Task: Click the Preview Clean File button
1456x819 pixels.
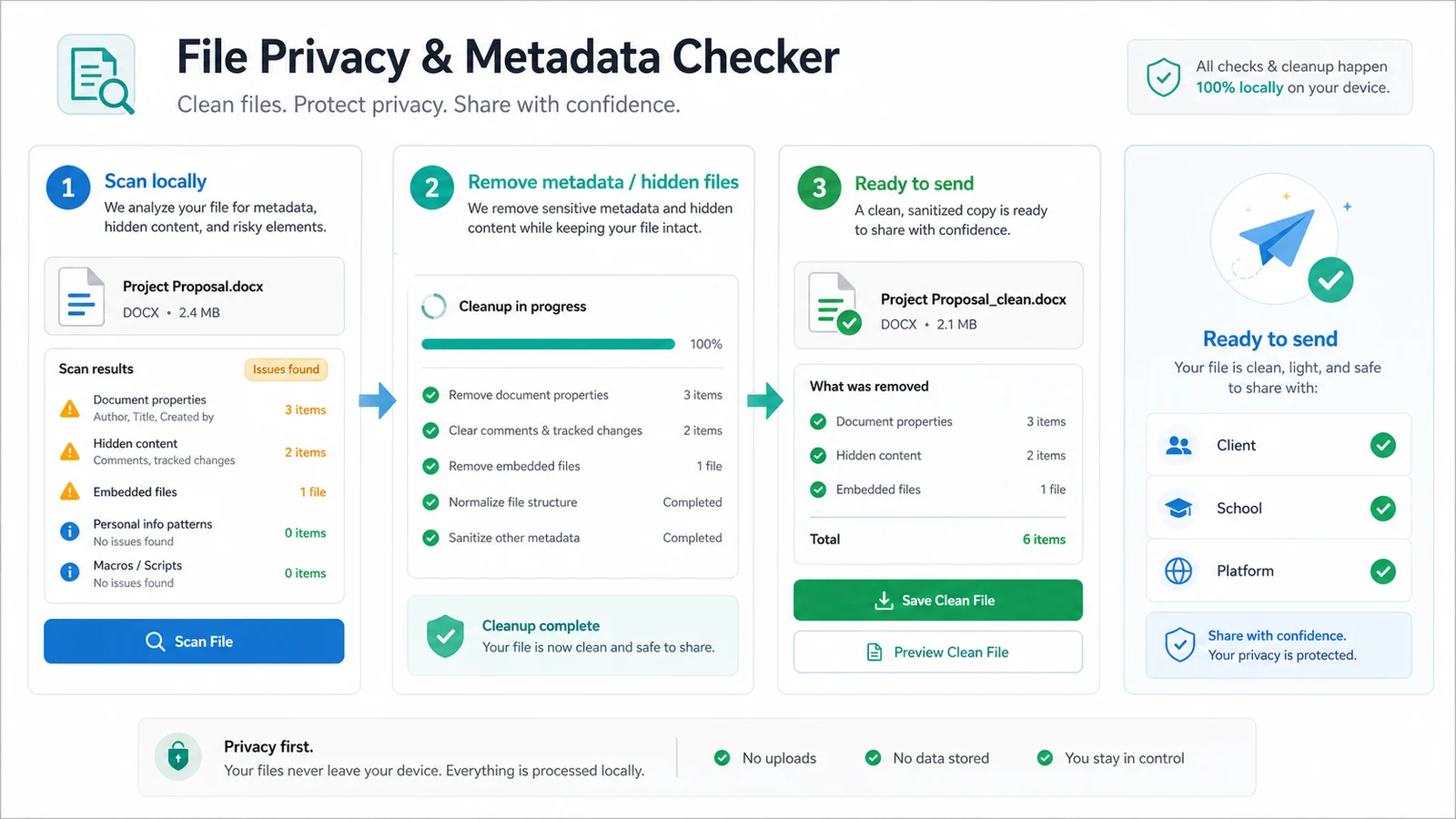Action: coord(938,652)
